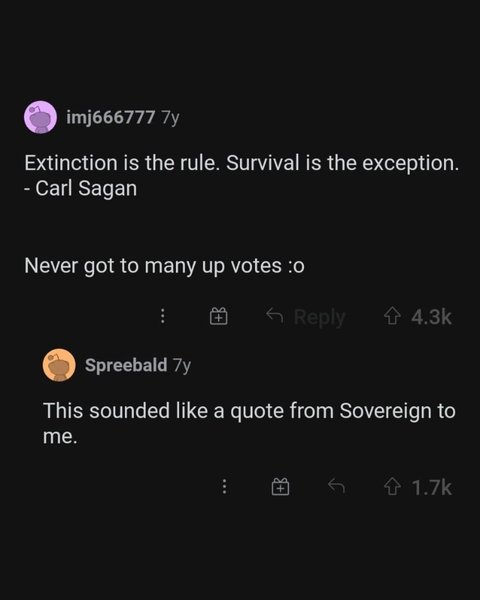Click the 7y timestamp next to imj666777
480x600 pixels.
tap(170, 117)
